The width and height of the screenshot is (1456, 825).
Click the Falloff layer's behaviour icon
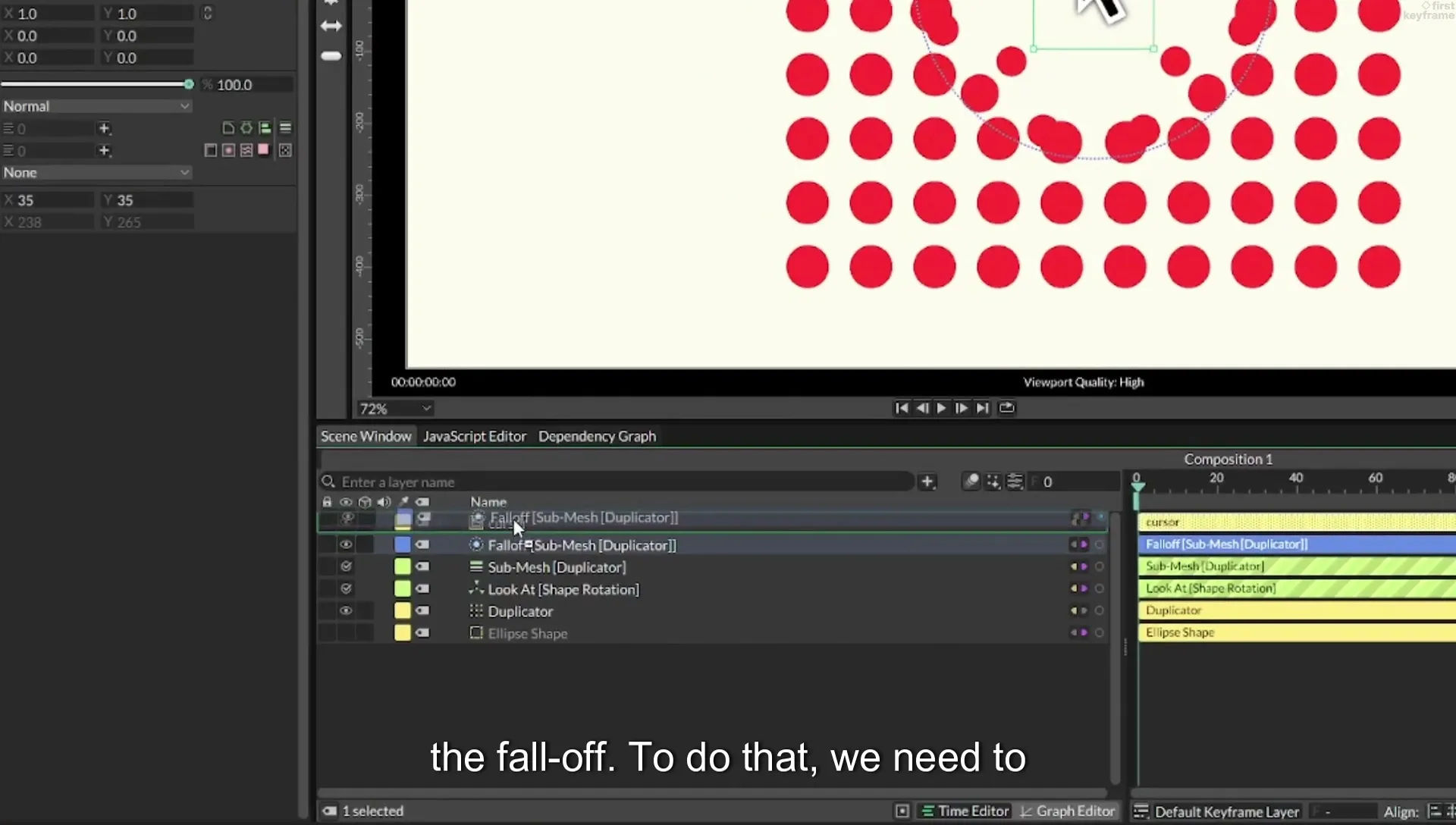[476, 544]
